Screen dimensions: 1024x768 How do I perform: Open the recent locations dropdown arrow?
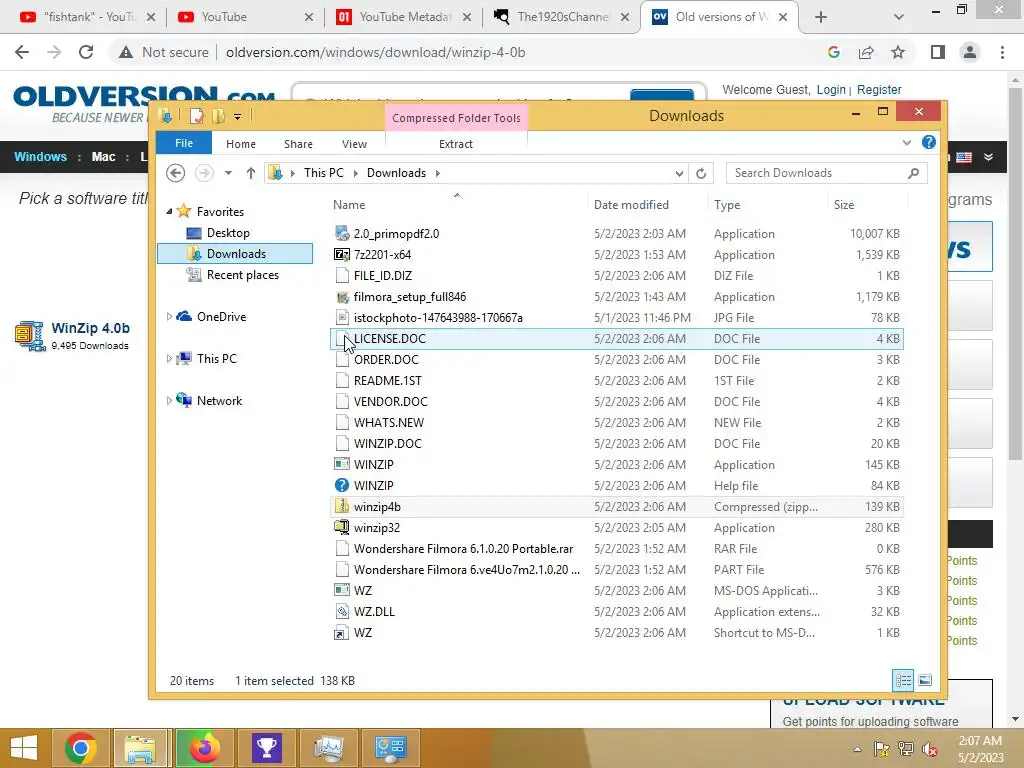(x=228, y=173)
